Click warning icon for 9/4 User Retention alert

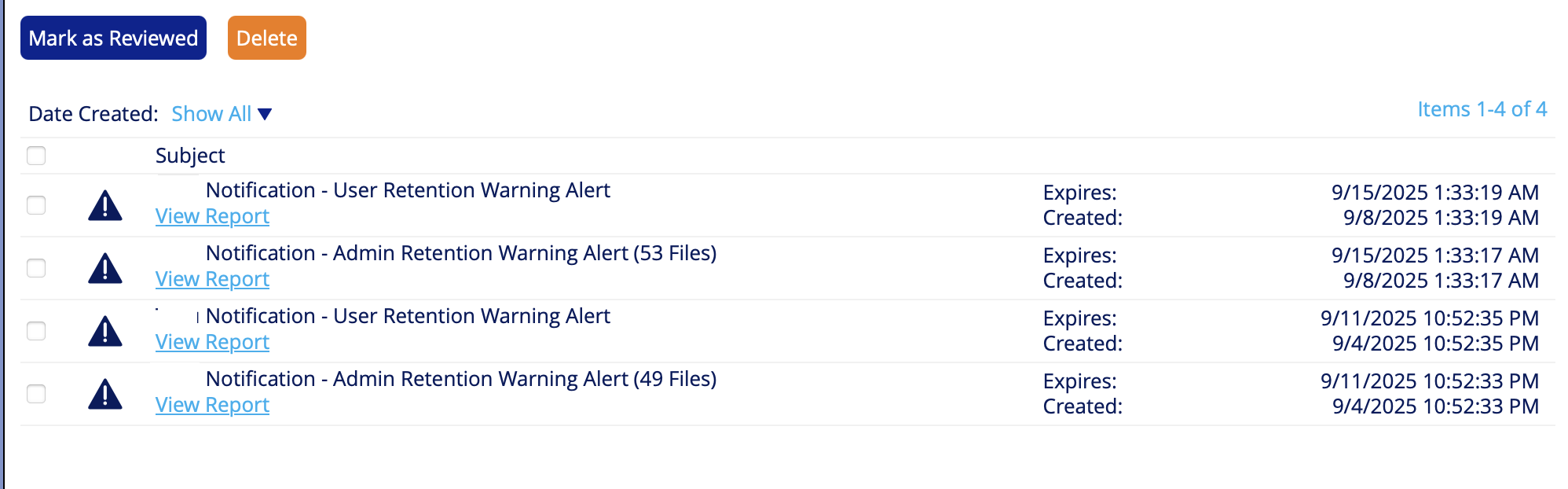coord(105,331)
